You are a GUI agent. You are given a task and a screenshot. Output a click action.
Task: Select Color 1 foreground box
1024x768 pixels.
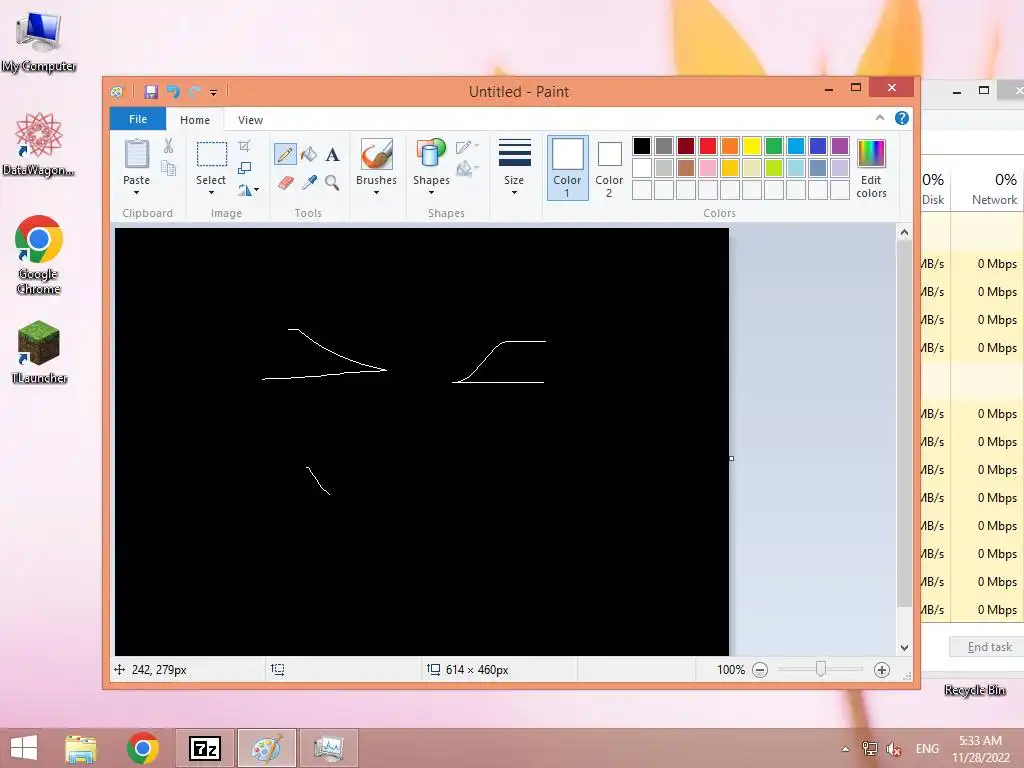coord(568,167)
